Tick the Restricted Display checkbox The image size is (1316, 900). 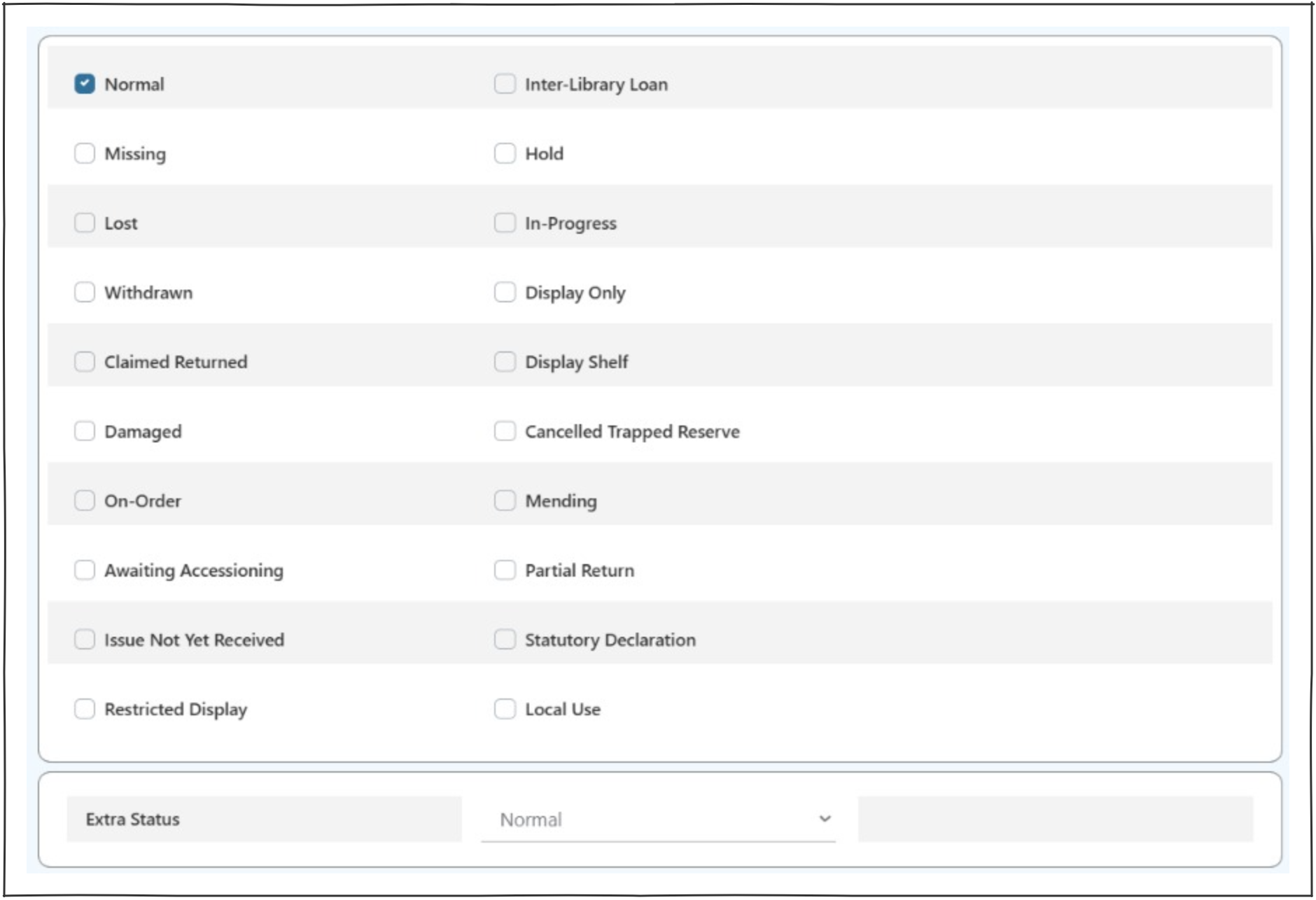tap(85, 709)
